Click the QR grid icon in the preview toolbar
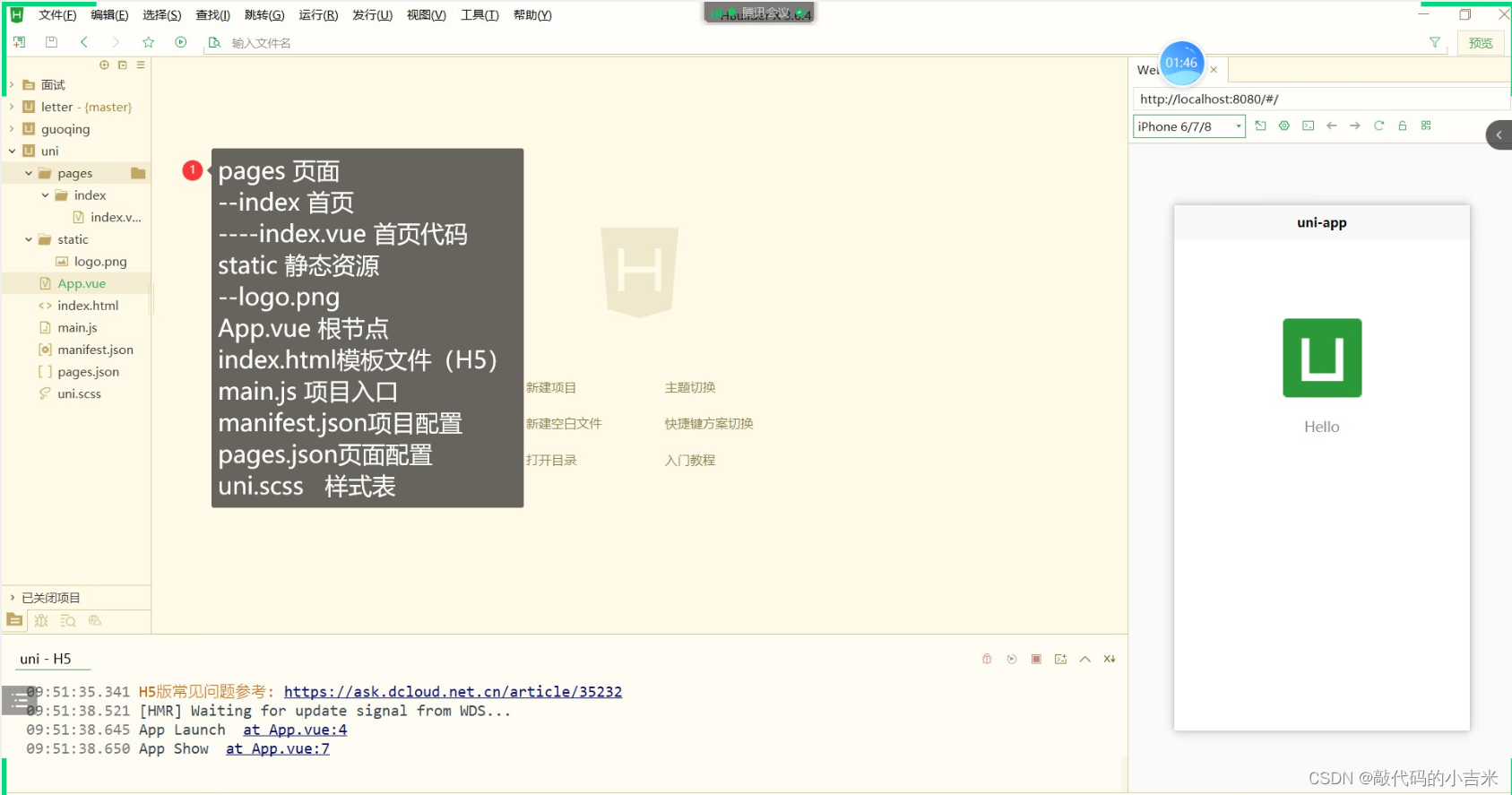 1426,125
